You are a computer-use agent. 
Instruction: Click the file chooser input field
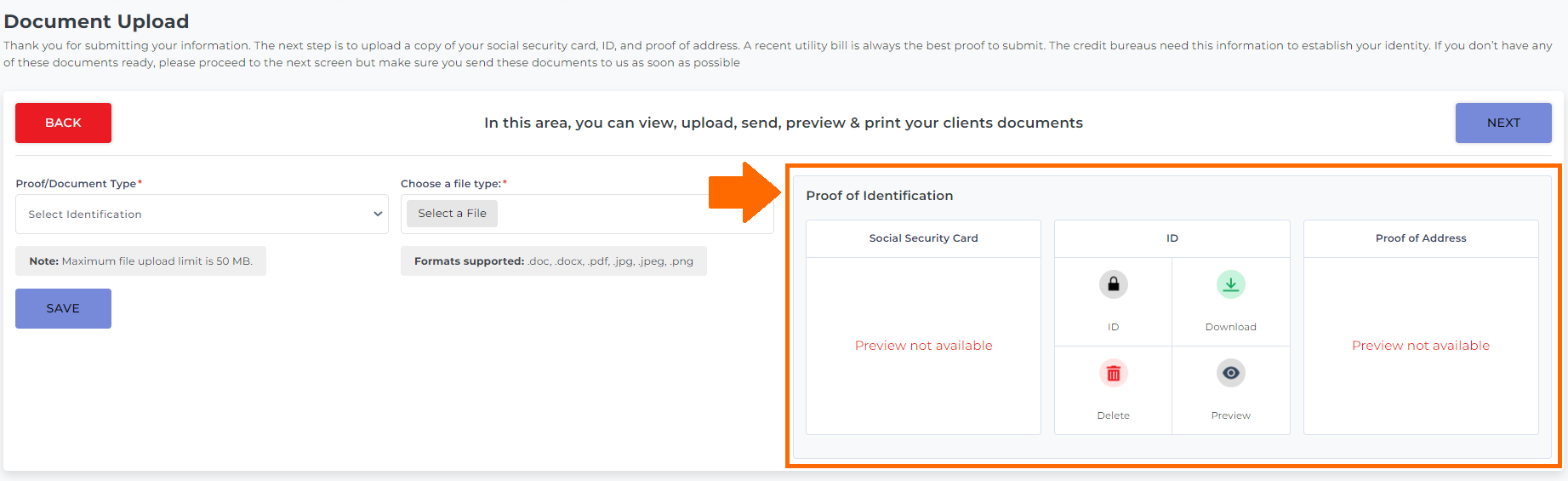click(x=587, y=214)
